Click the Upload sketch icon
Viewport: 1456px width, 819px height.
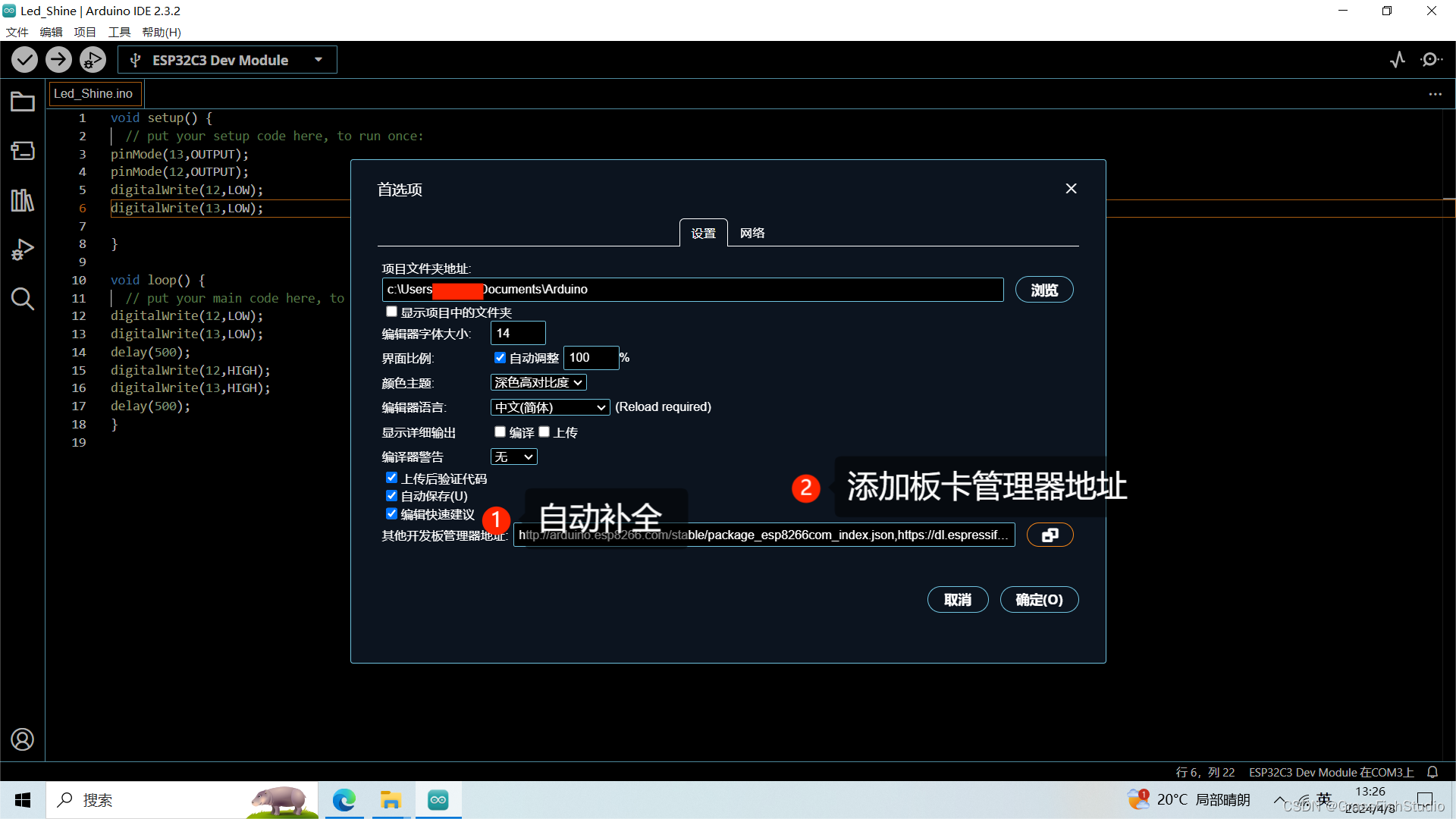[58, 59]
